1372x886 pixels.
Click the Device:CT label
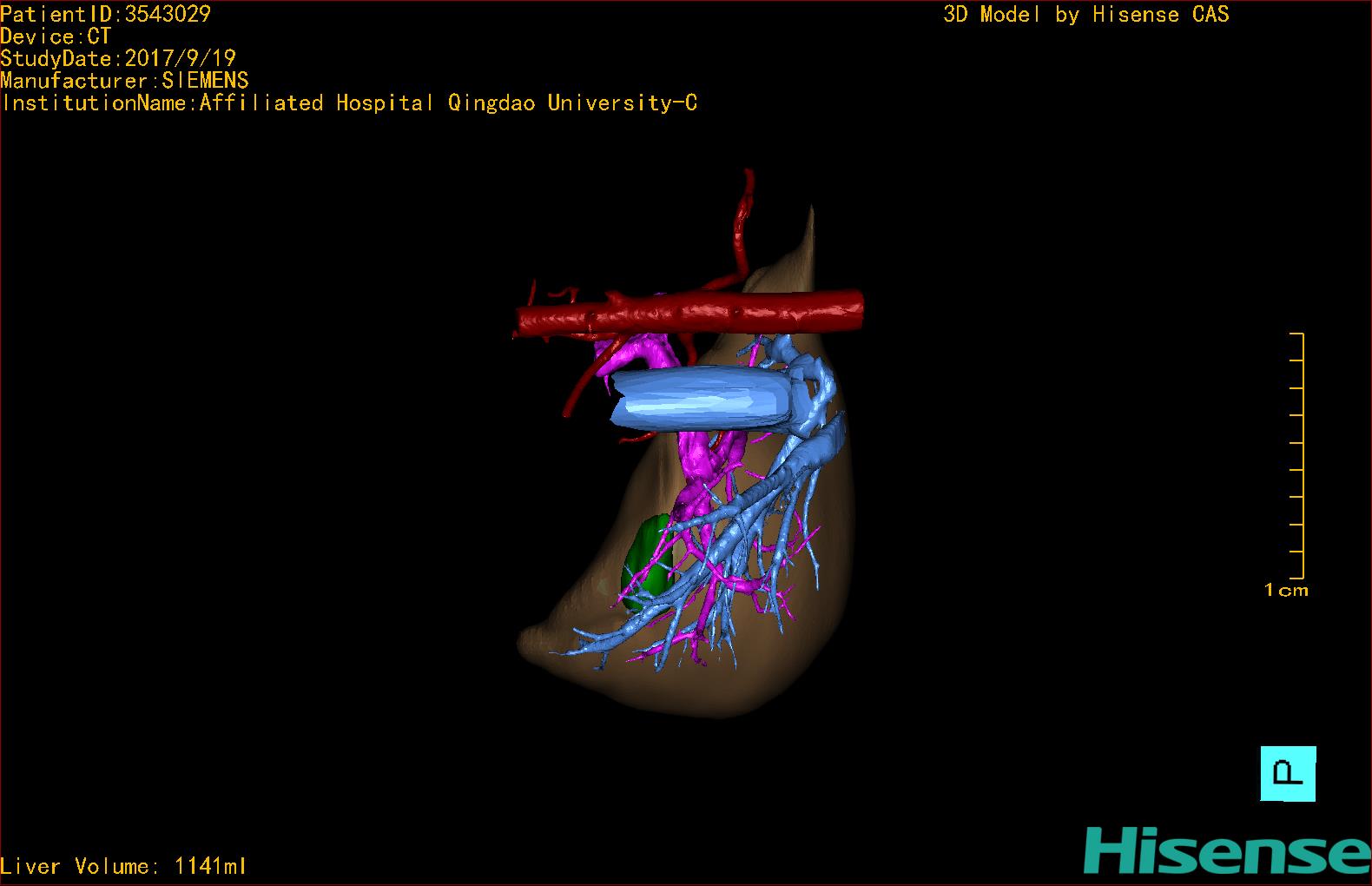click(x=56, y=36)
